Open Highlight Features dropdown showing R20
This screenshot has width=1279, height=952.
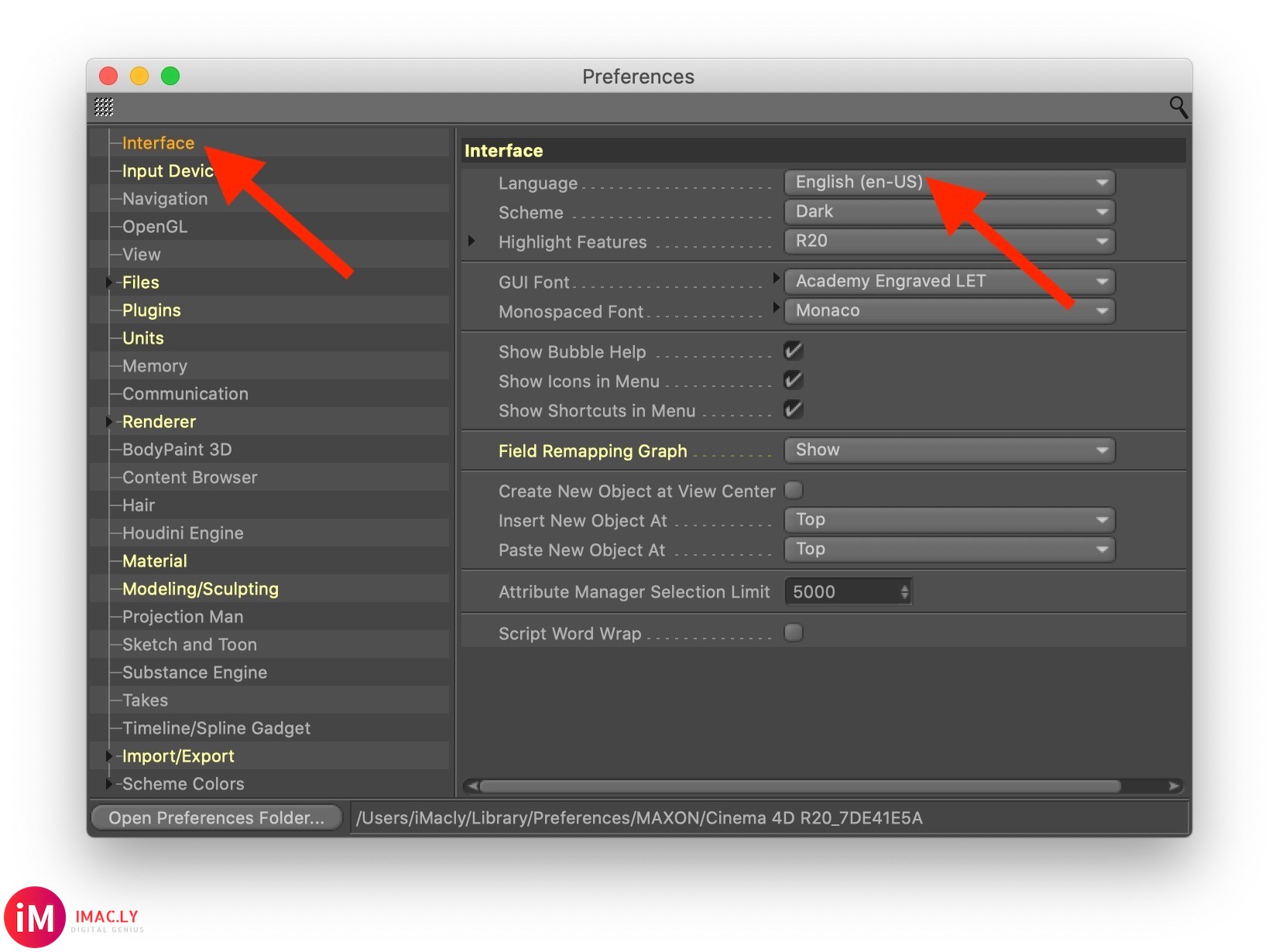[950, 241]
